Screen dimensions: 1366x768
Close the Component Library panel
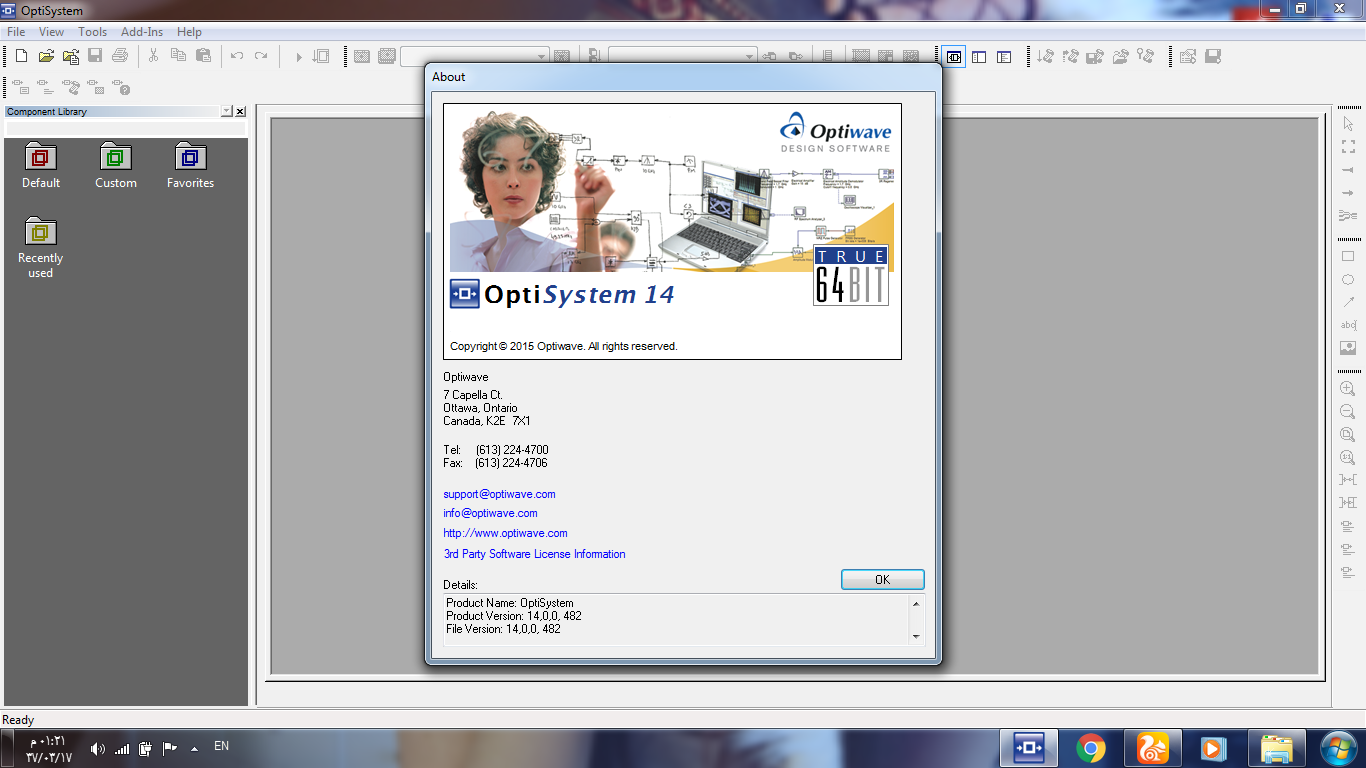[x=240, y=112]
